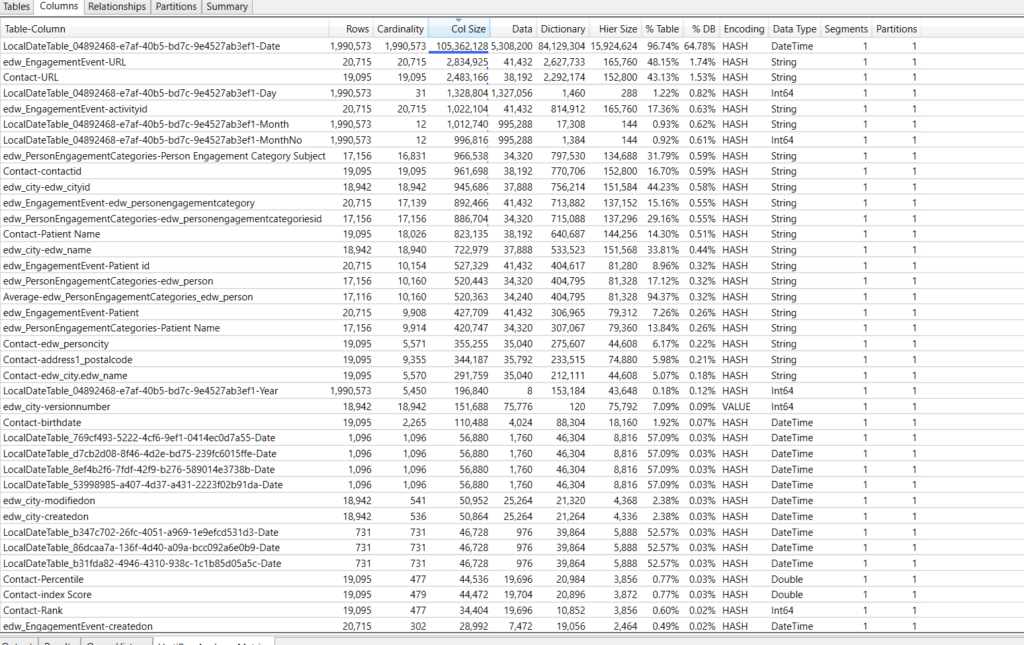Select the edw_city-versionnumber row

coord(150,406)
